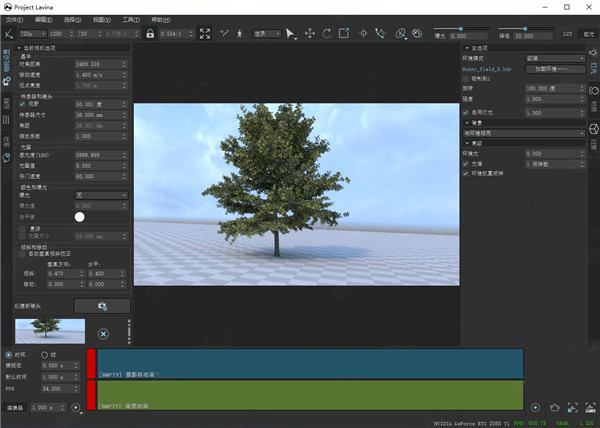Click the fit-to-view expand arrows icon

point(205,33)
